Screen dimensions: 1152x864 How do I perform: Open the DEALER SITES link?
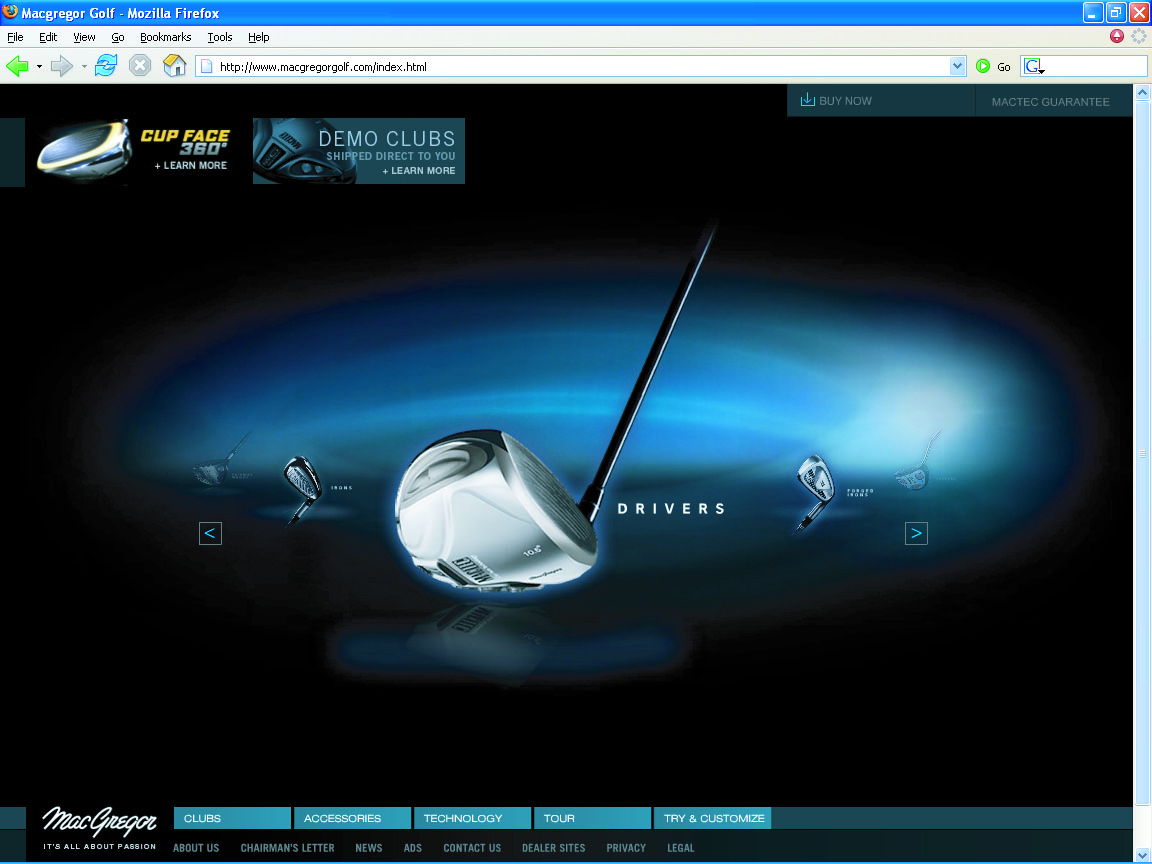coord(554,848)
